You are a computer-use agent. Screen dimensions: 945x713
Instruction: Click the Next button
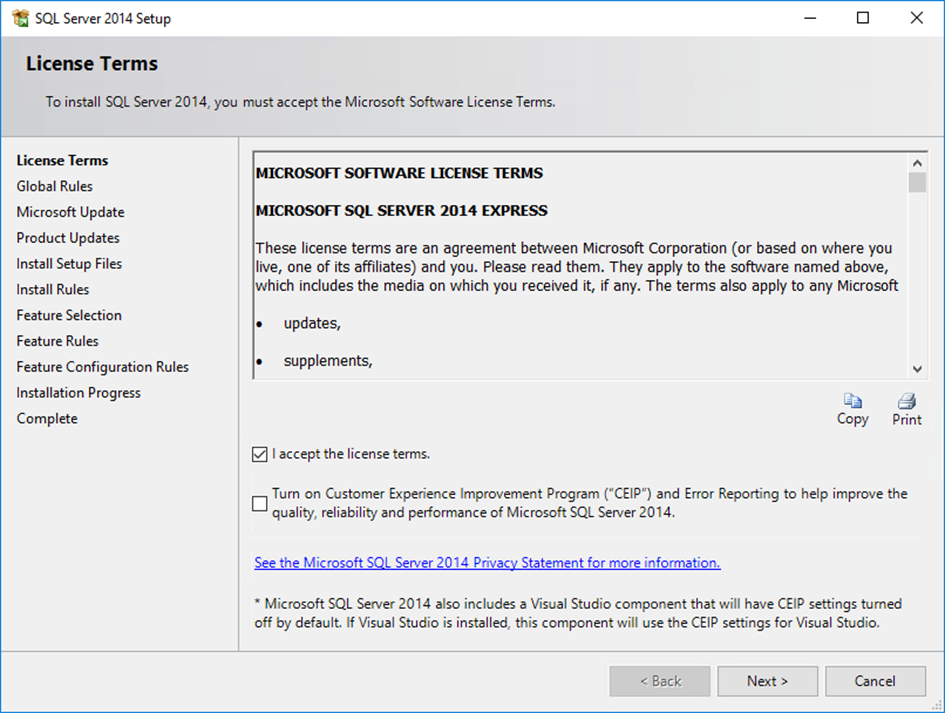click(767, 681)
